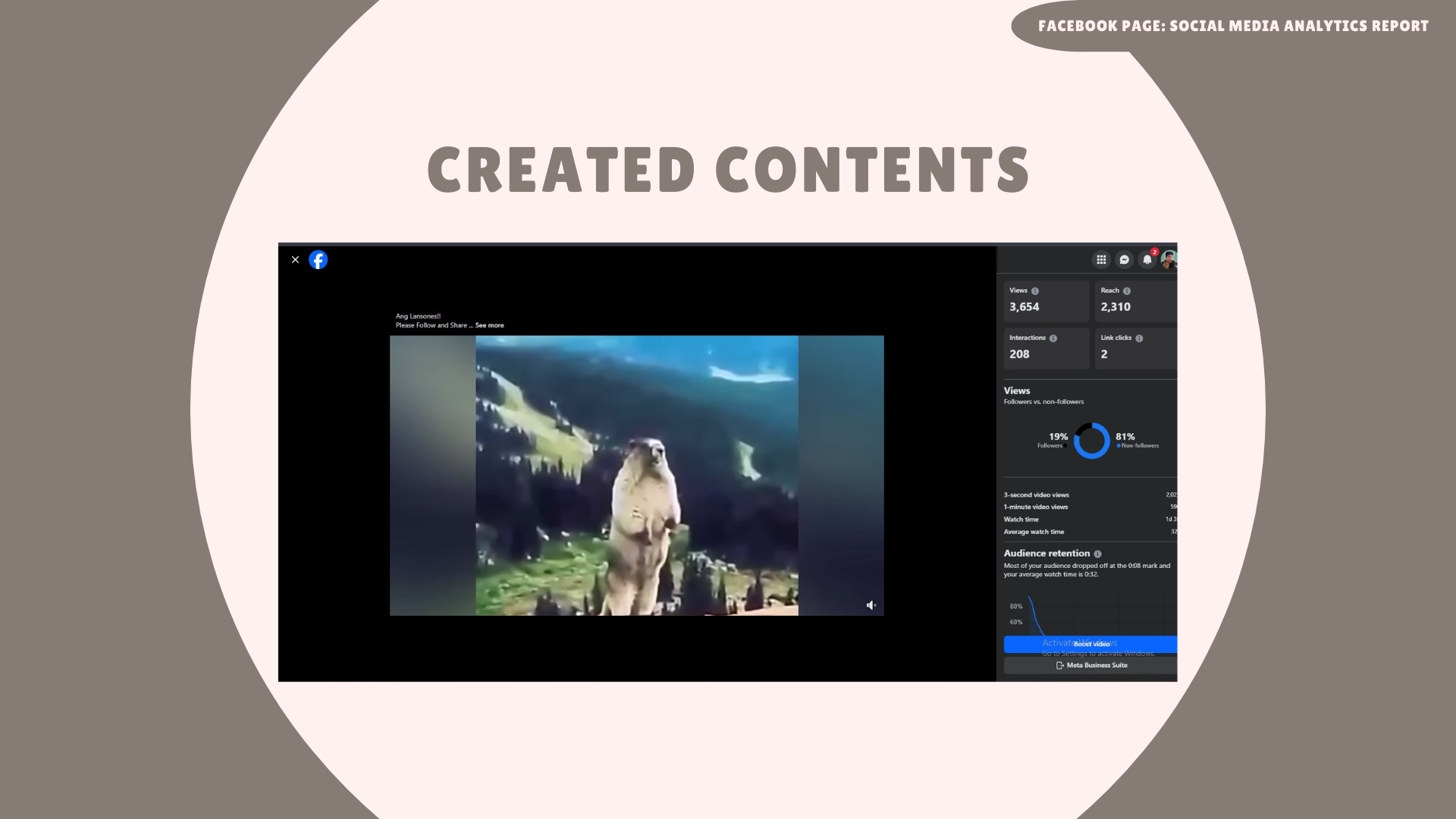Image resolution: width=1456 pixels, height=819 pixels.
Task: Open Meta Business Suite button
Action: (1090, 666)
